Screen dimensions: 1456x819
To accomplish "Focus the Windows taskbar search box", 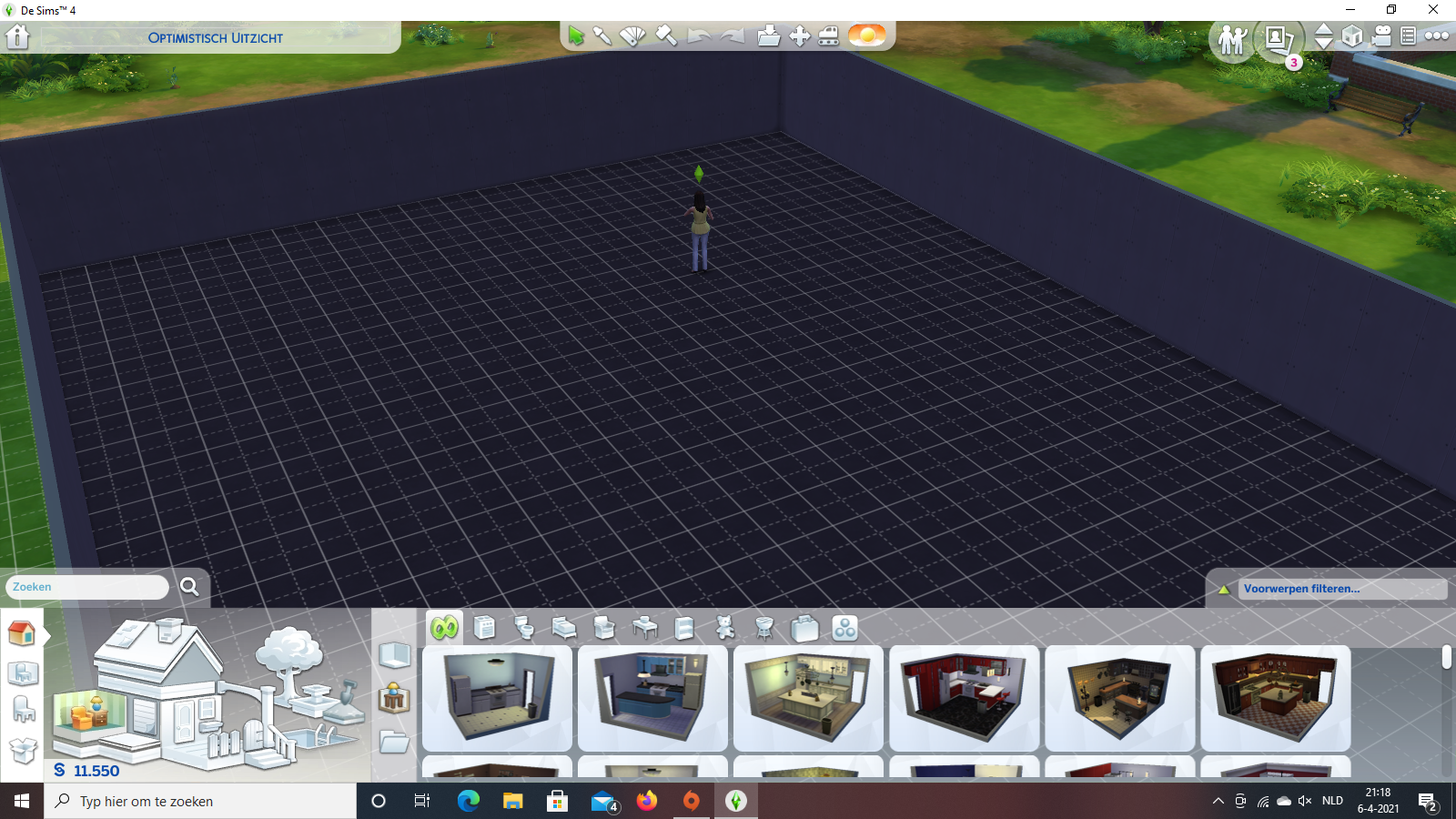I will tap(200, 801).
